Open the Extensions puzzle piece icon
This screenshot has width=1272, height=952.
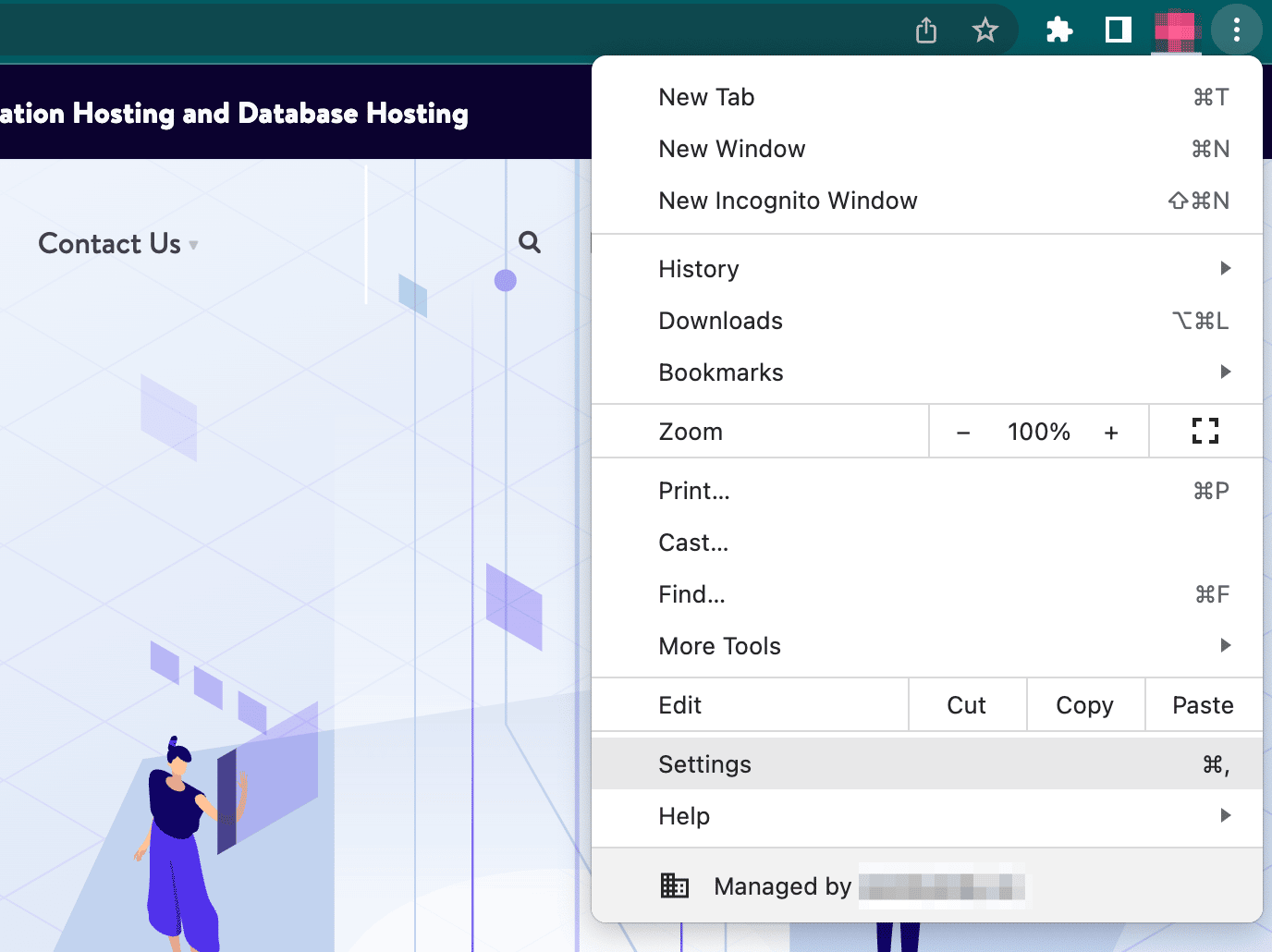(x=1059, y=31)
